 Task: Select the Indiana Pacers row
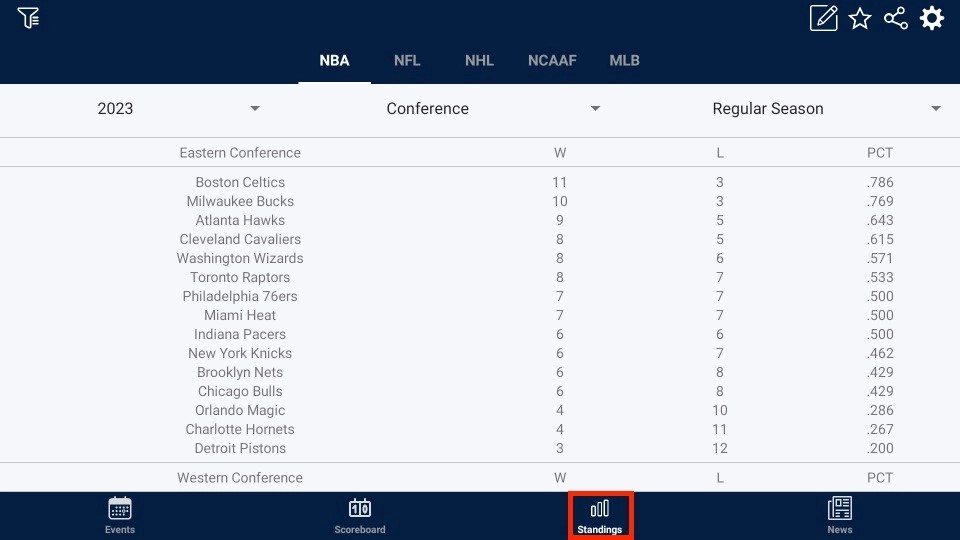click(480, 334)
